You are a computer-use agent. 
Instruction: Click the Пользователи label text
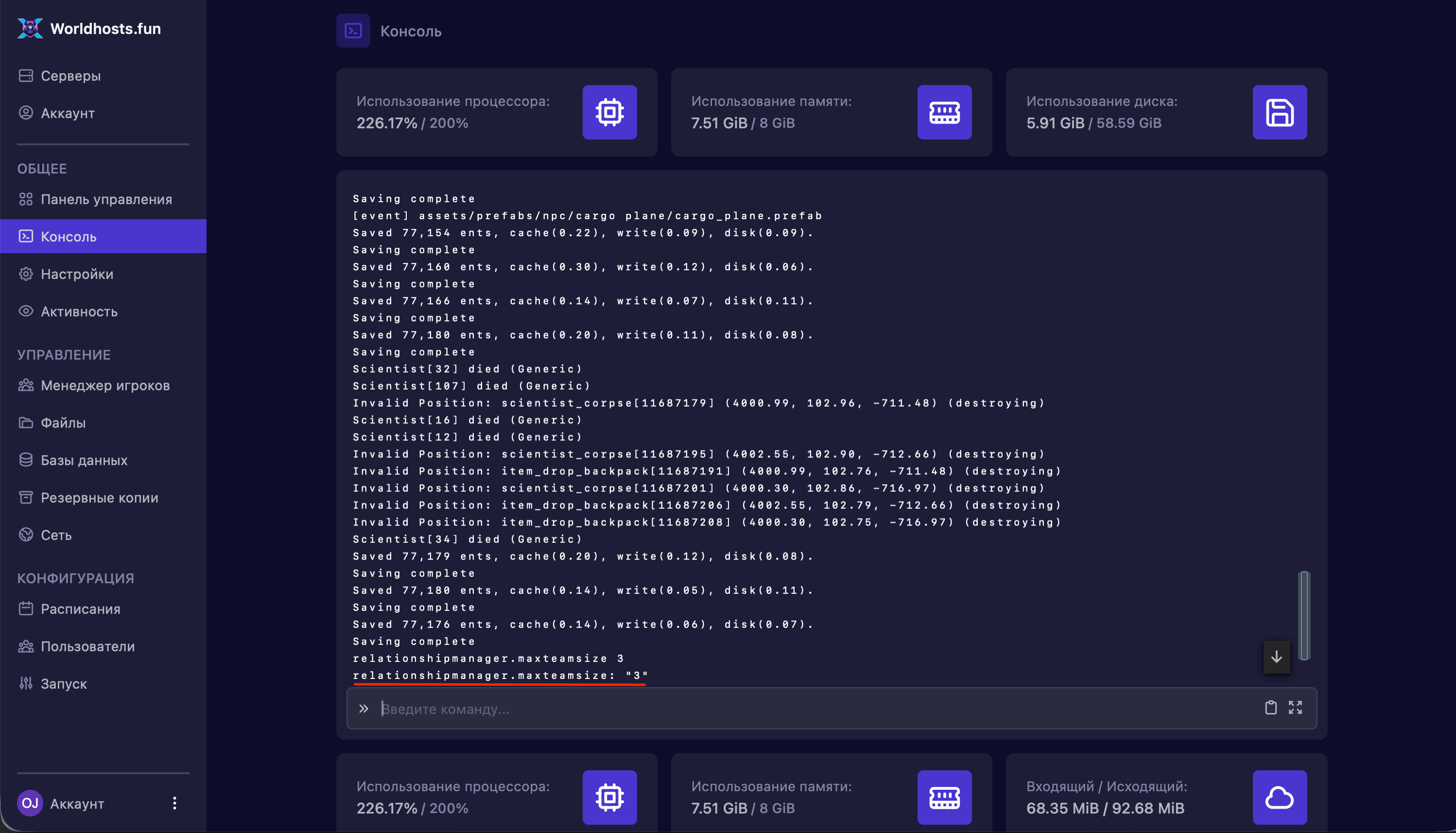coord(87,646)
